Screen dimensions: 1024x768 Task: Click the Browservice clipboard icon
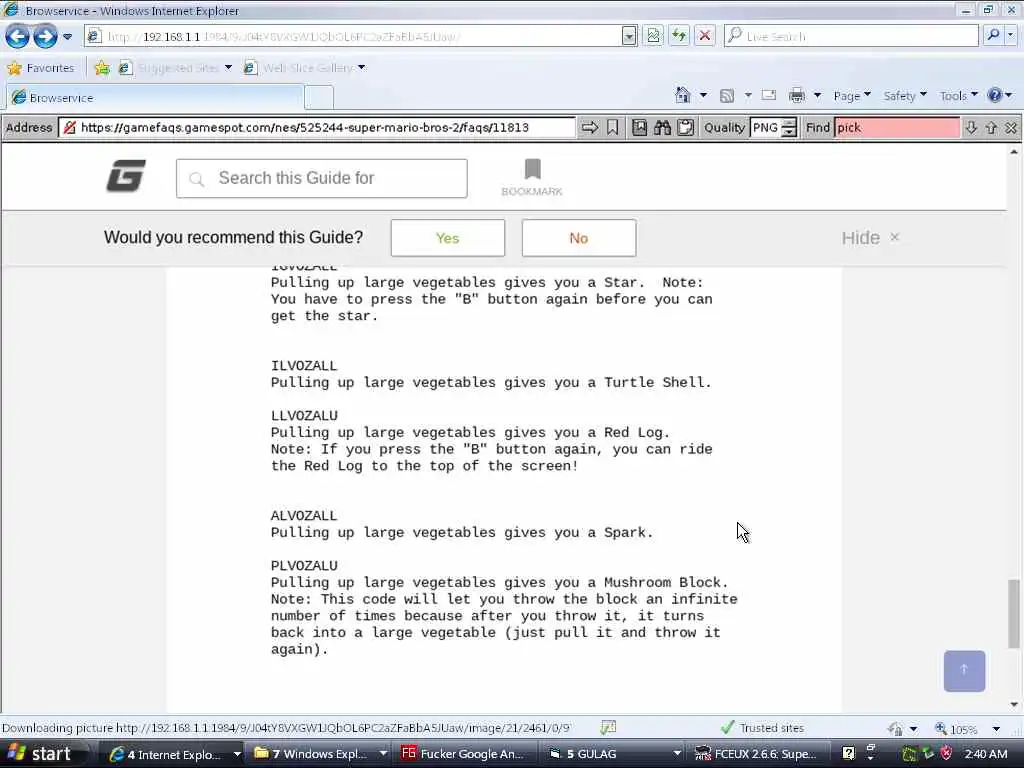(x=685, y=127)
